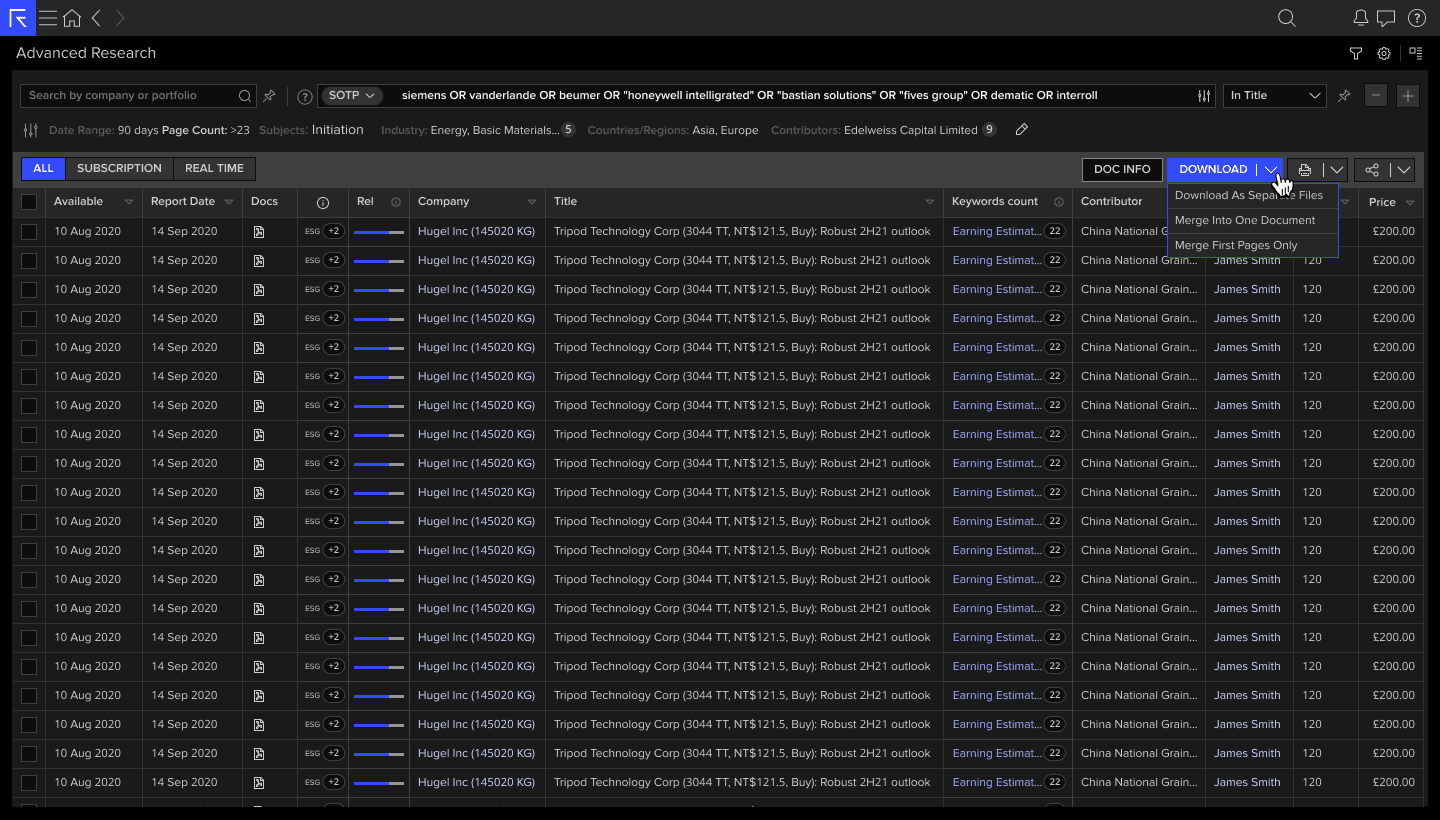The height and width of the screenshot is (820, 1440).
Task: Click the Countries/Regions Asia, Europe filter
Action: [673, 130]
